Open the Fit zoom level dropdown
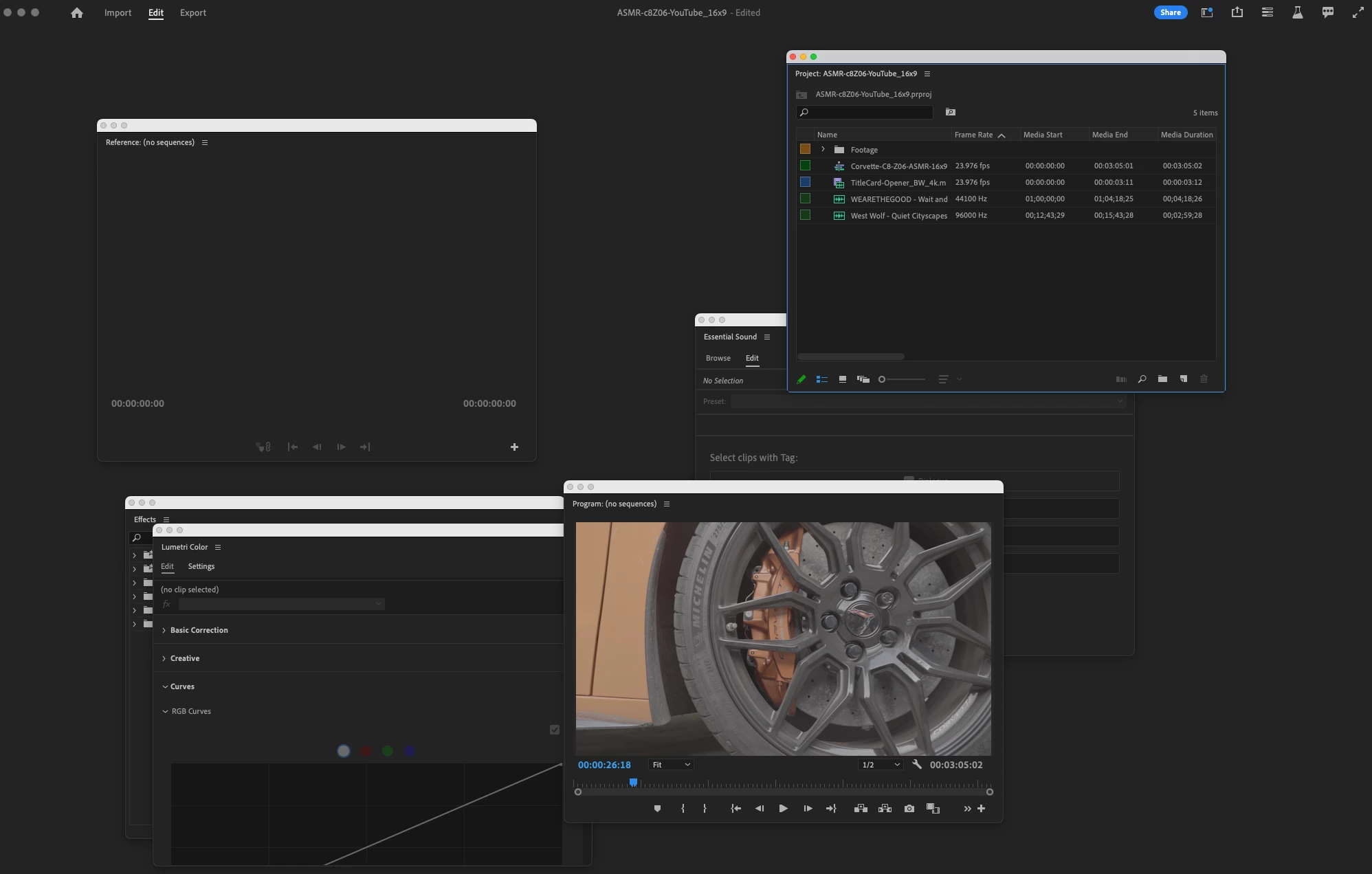1372x874 pixels. 671,765
